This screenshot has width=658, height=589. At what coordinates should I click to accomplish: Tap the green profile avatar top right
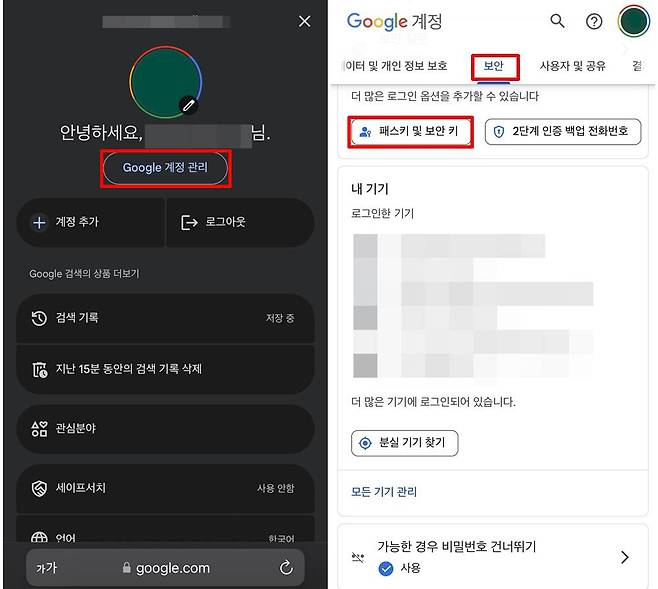(634, 21)
